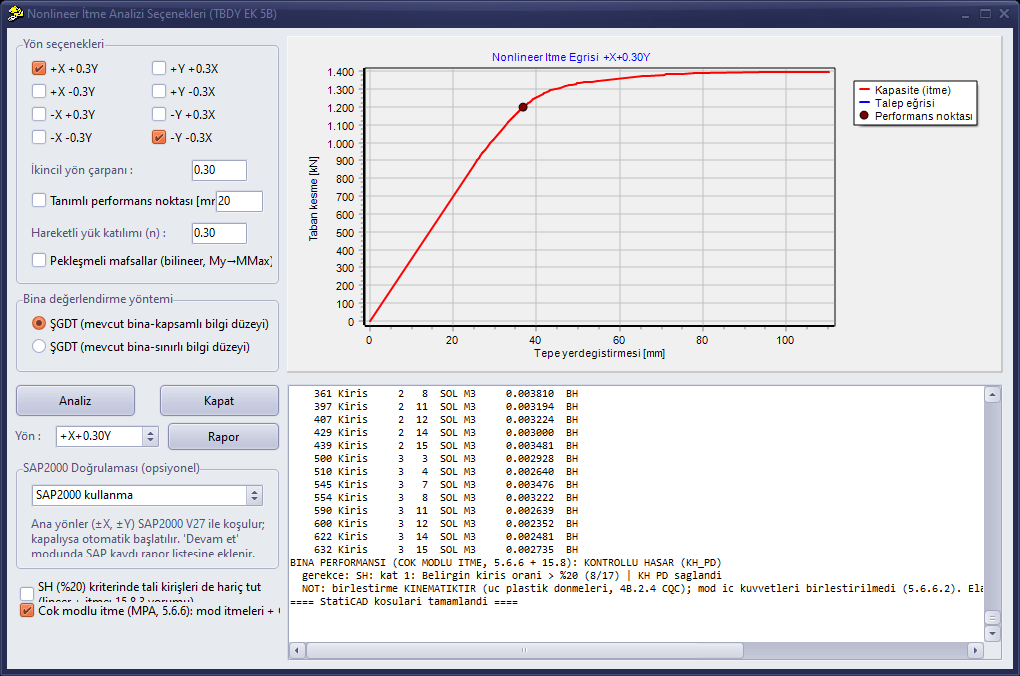1020x676 pixels.
Task: Enable the -X +0.3Y direction checkbox
Action: [x=39, y=115]
